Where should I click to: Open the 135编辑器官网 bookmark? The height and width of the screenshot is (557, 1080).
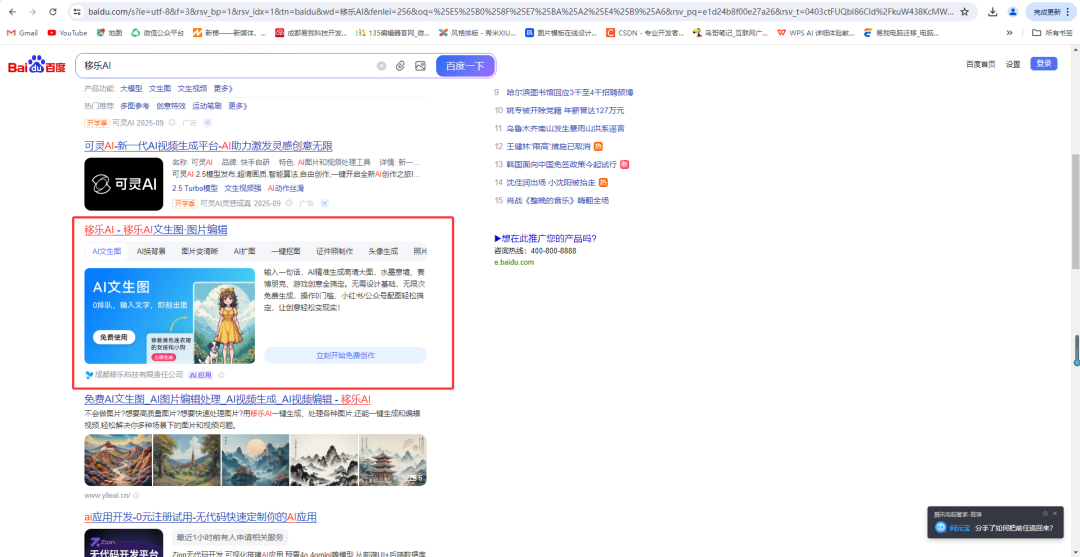(x=393, y=32)
